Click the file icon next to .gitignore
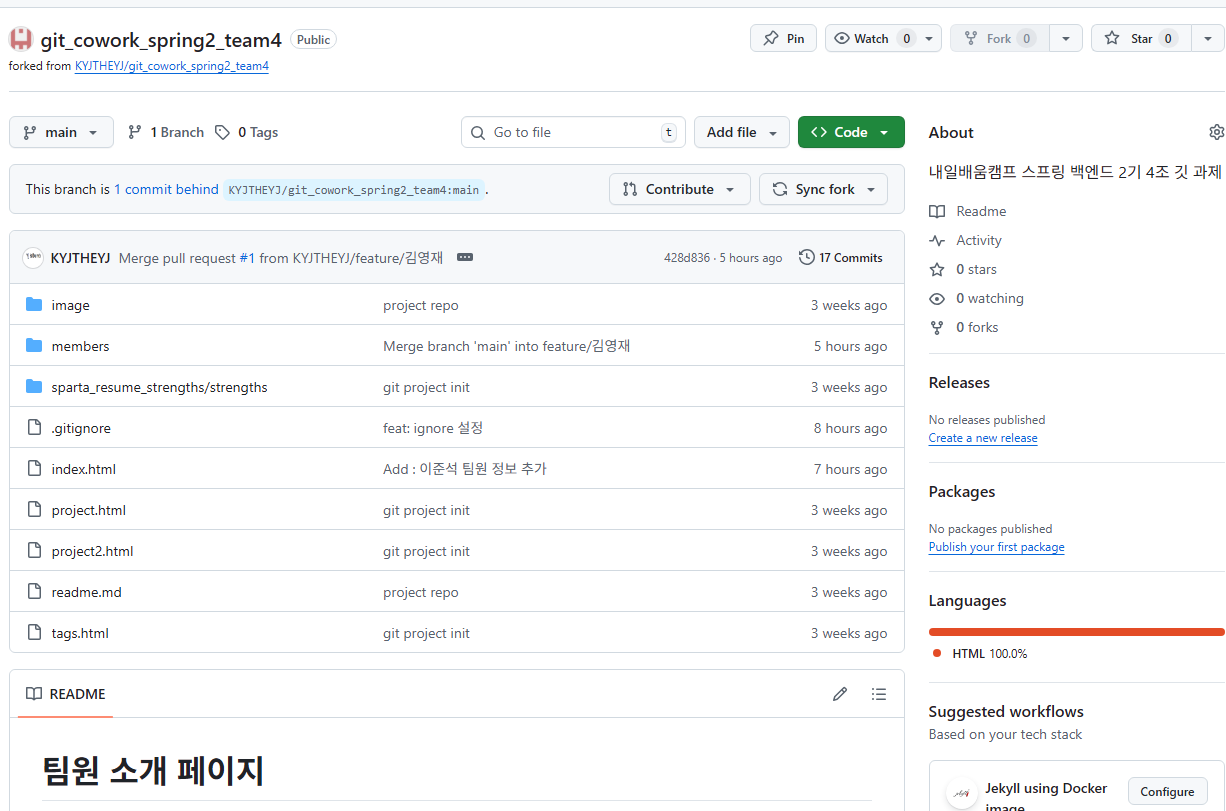This screenshot has width=1226, height=811. click(34, 428)
